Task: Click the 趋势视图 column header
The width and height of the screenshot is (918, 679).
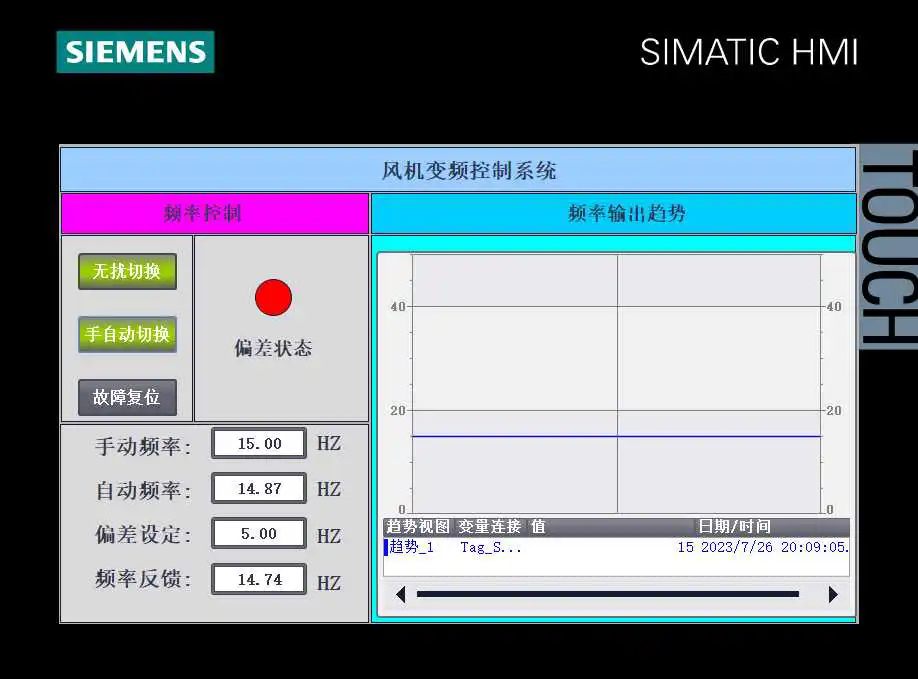Action: (417, 526)
